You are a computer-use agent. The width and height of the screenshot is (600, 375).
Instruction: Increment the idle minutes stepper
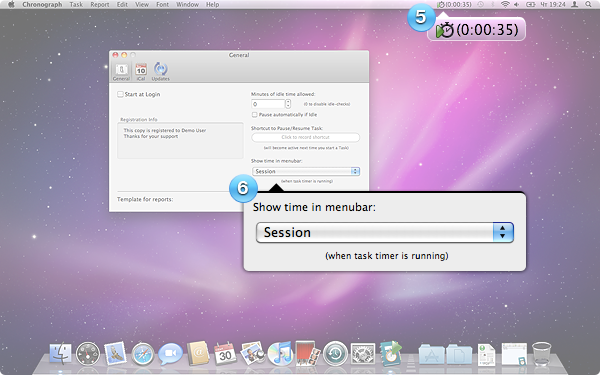coord(288,102)
